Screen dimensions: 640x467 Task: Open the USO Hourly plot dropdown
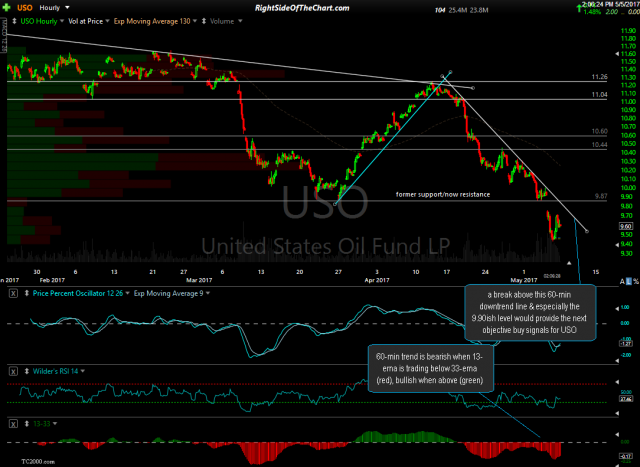pyautogui.click(x=62, y=21)
